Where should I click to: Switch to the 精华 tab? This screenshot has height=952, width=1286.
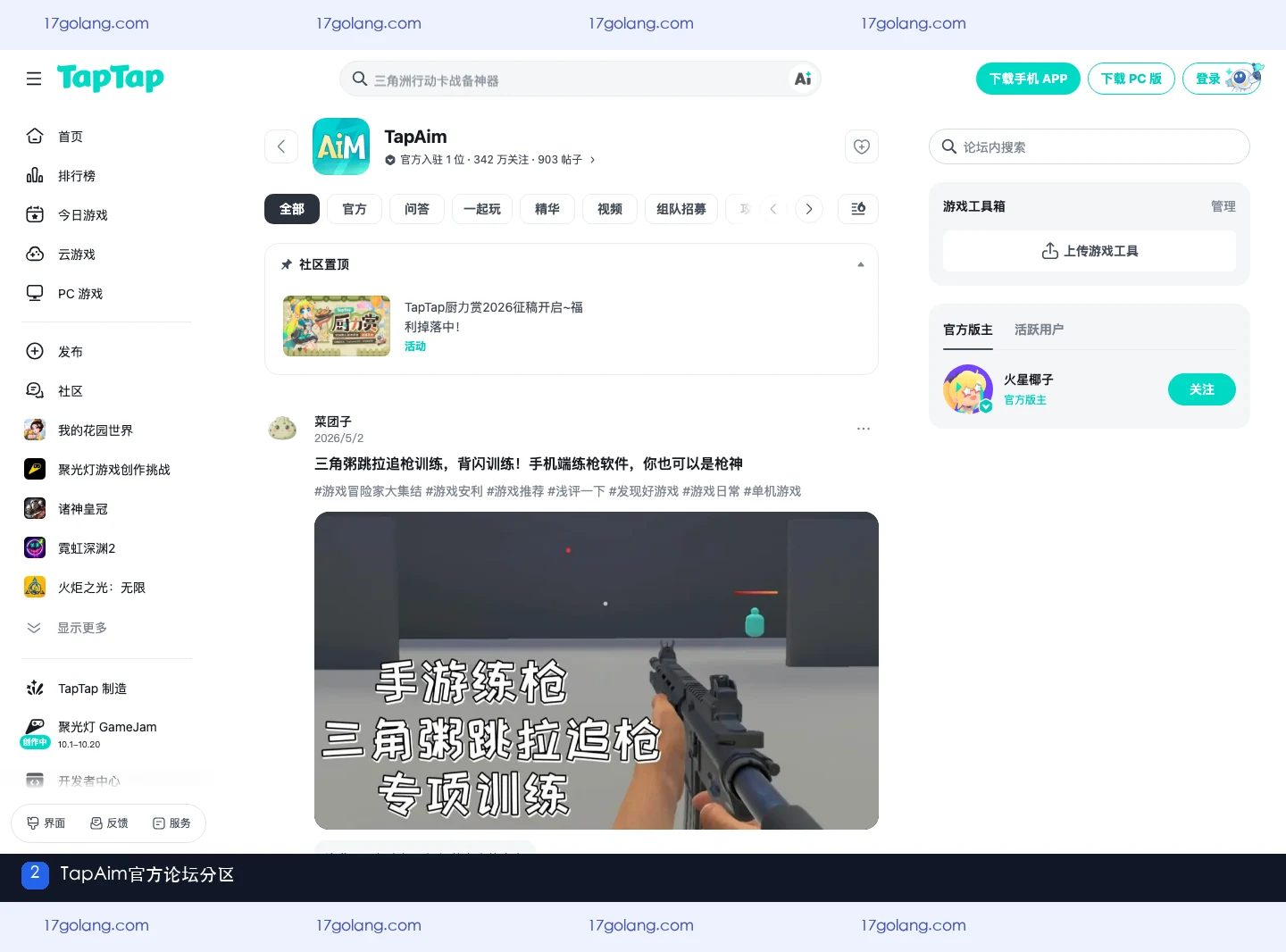(547, 209)
